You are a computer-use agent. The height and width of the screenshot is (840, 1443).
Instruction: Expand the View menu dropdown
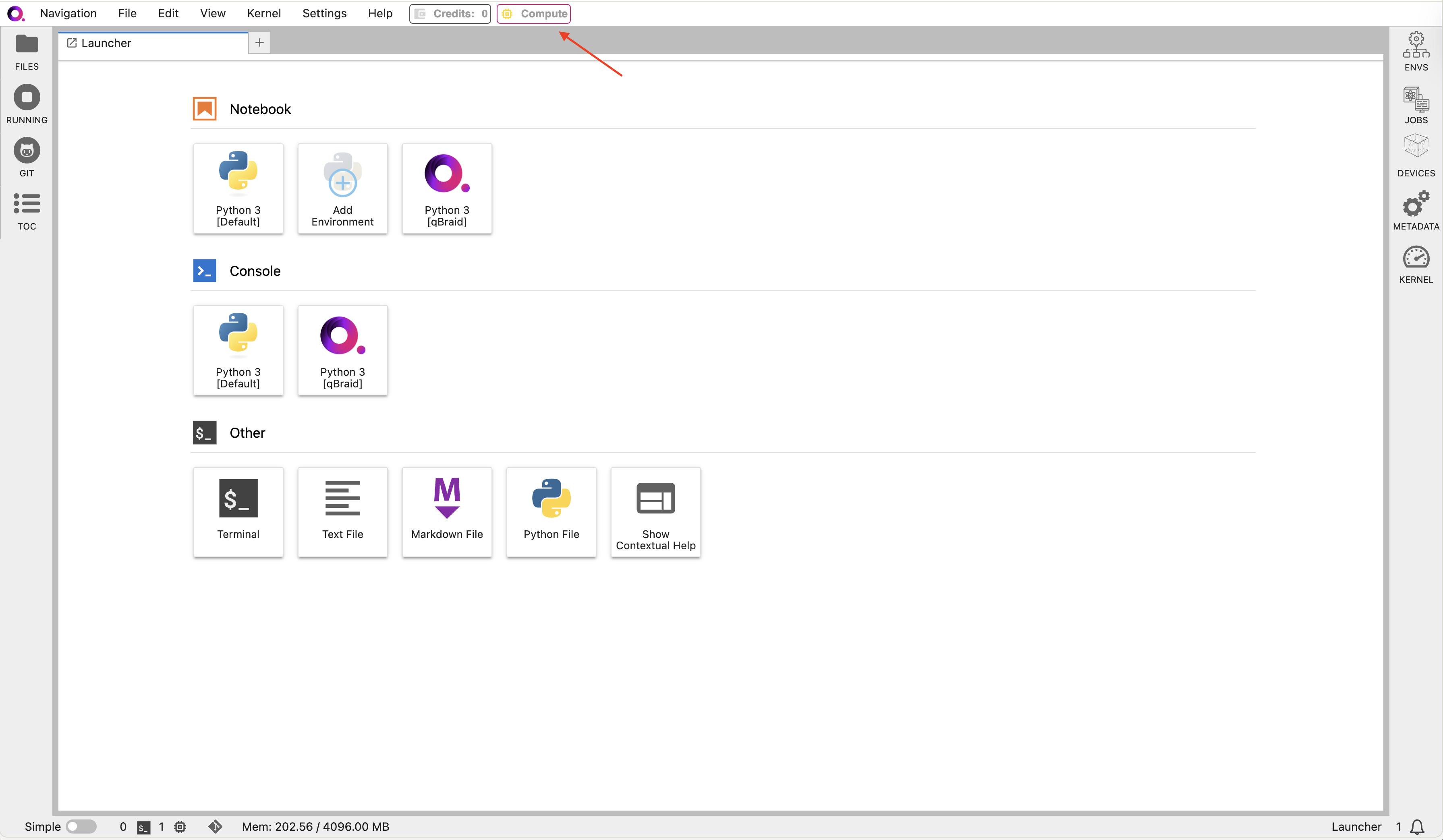click(x=212, y=13)
